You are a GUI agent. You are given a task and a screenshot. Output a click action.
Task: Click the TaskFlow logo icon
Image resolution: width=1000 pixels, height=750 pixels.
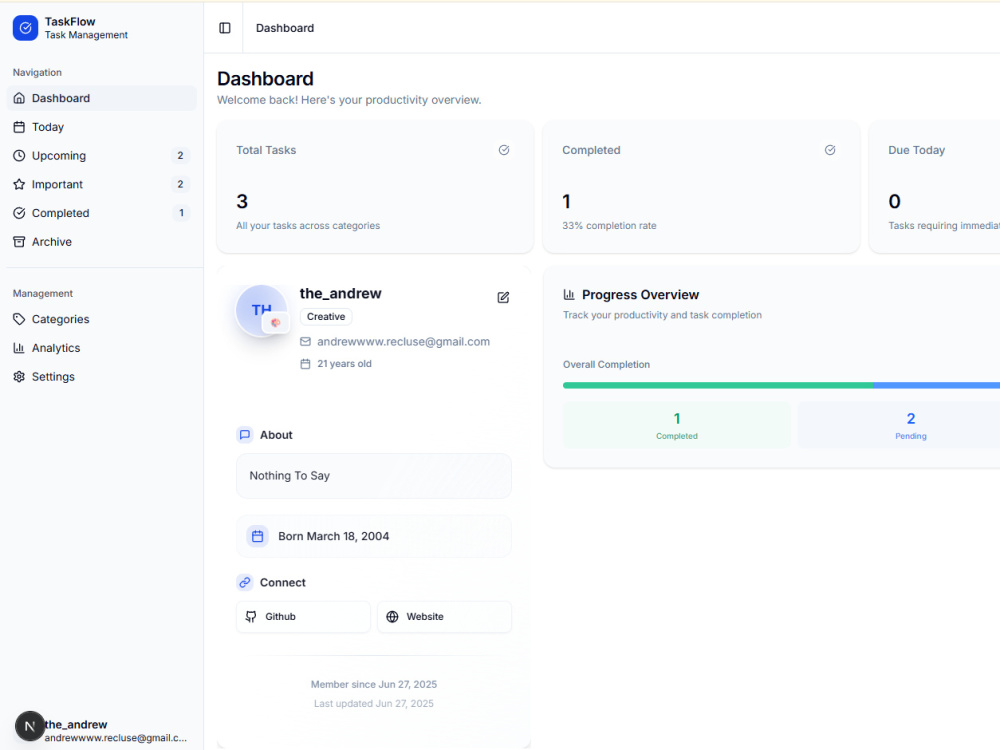coord(26,28)
